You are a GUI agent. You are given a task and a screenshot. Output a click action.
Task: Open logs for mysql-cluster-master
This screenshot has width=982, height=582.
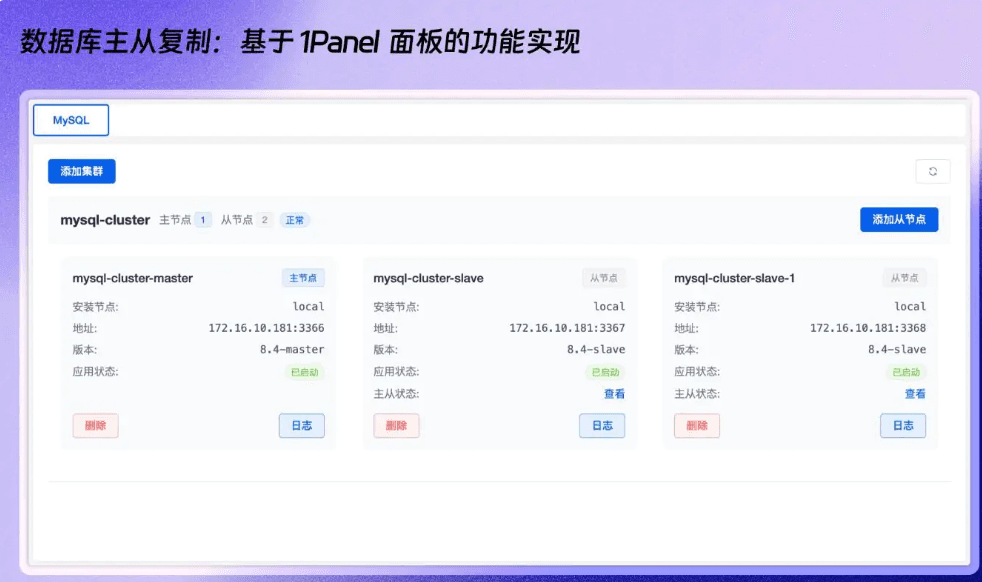pyautogui.click(x=301, y=426)
